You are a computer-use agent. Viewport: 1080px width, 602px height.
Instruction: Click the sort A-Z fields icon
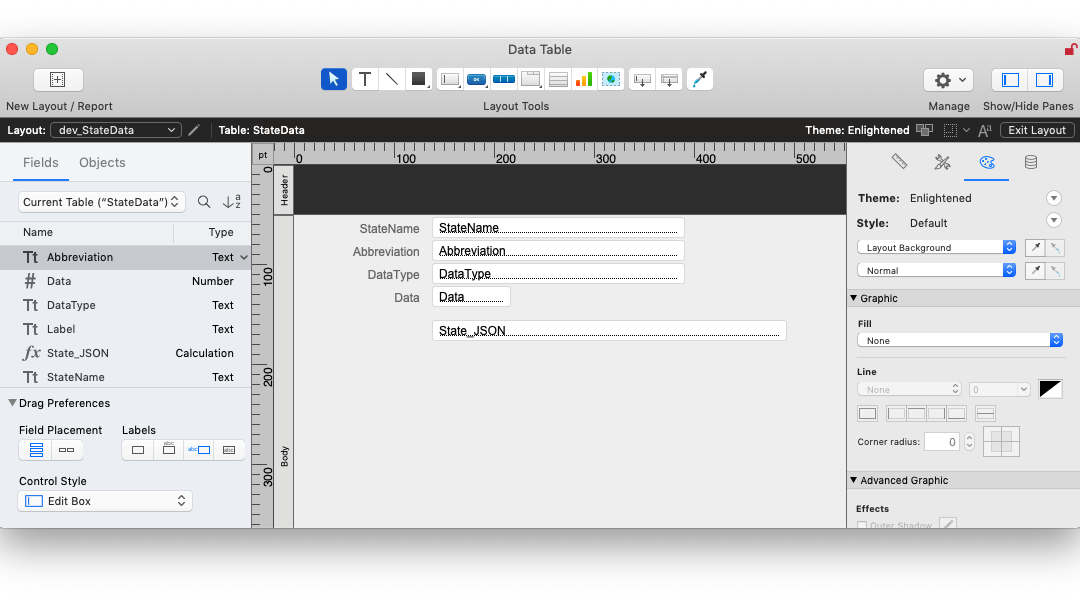pos(232,202)
